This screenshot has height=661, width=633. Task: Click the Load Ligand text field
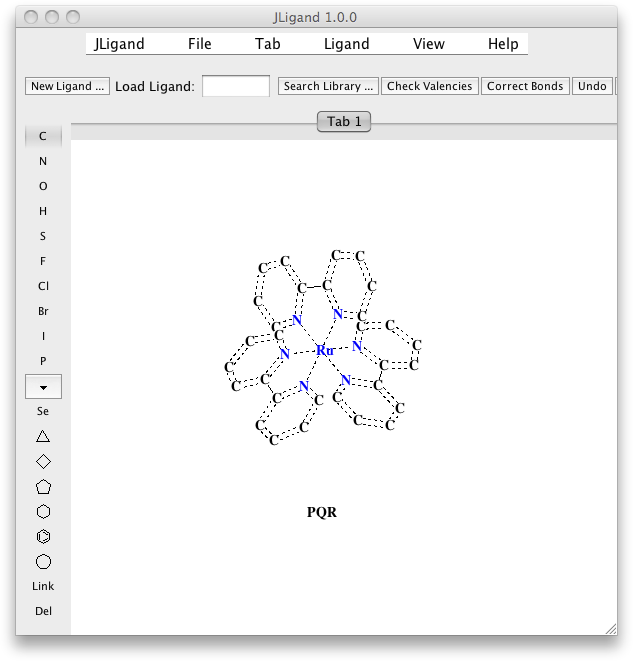236,86
